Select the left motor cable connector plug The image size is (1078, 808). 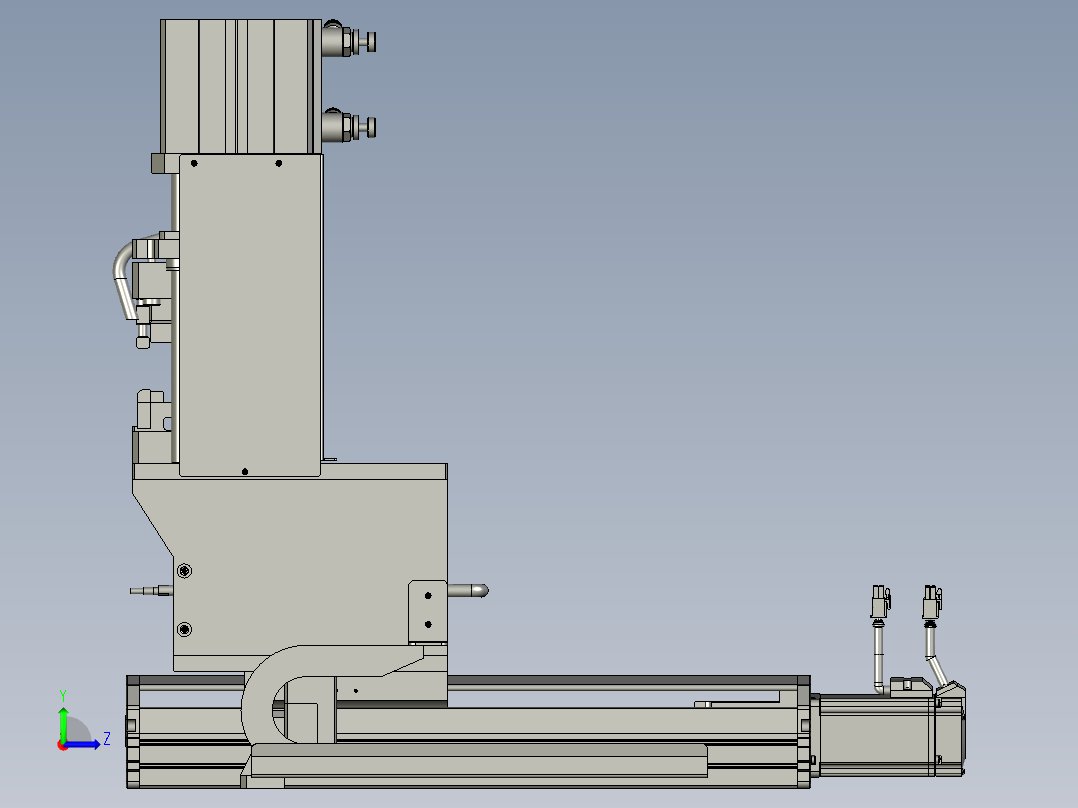tap(880, 602)
